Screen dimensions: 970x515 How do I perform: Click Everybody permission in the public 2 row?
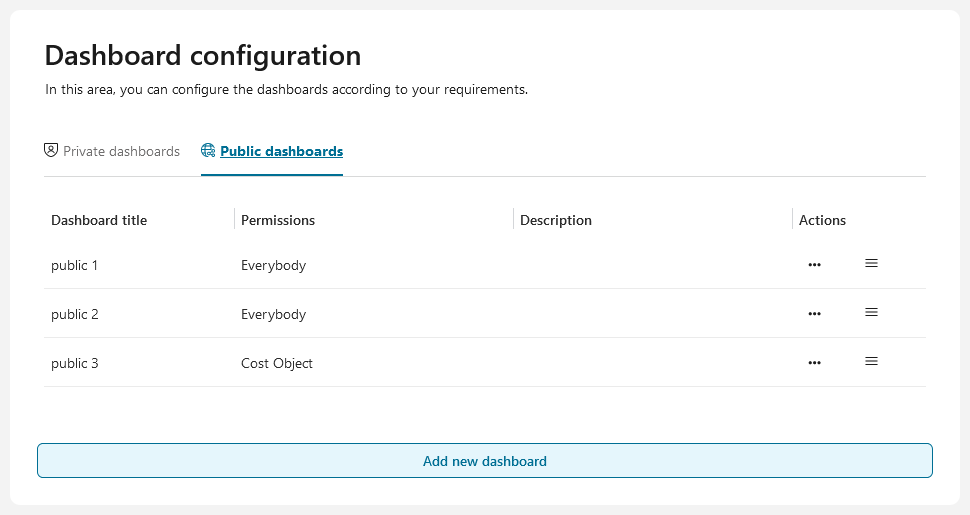(273, 314)
